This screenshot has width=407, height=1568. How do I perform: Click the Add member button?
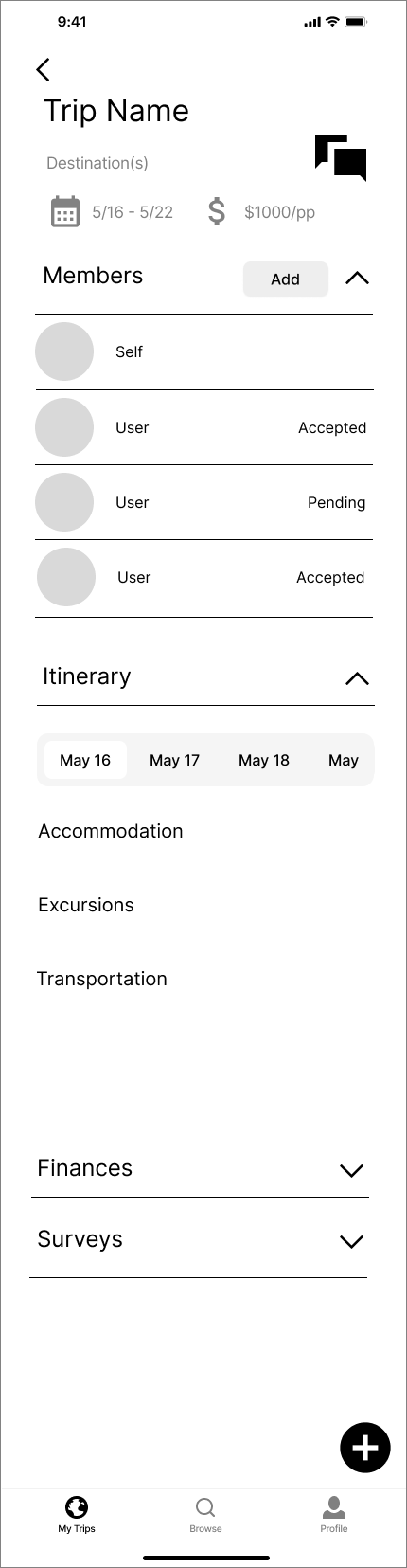pos(286,279)
